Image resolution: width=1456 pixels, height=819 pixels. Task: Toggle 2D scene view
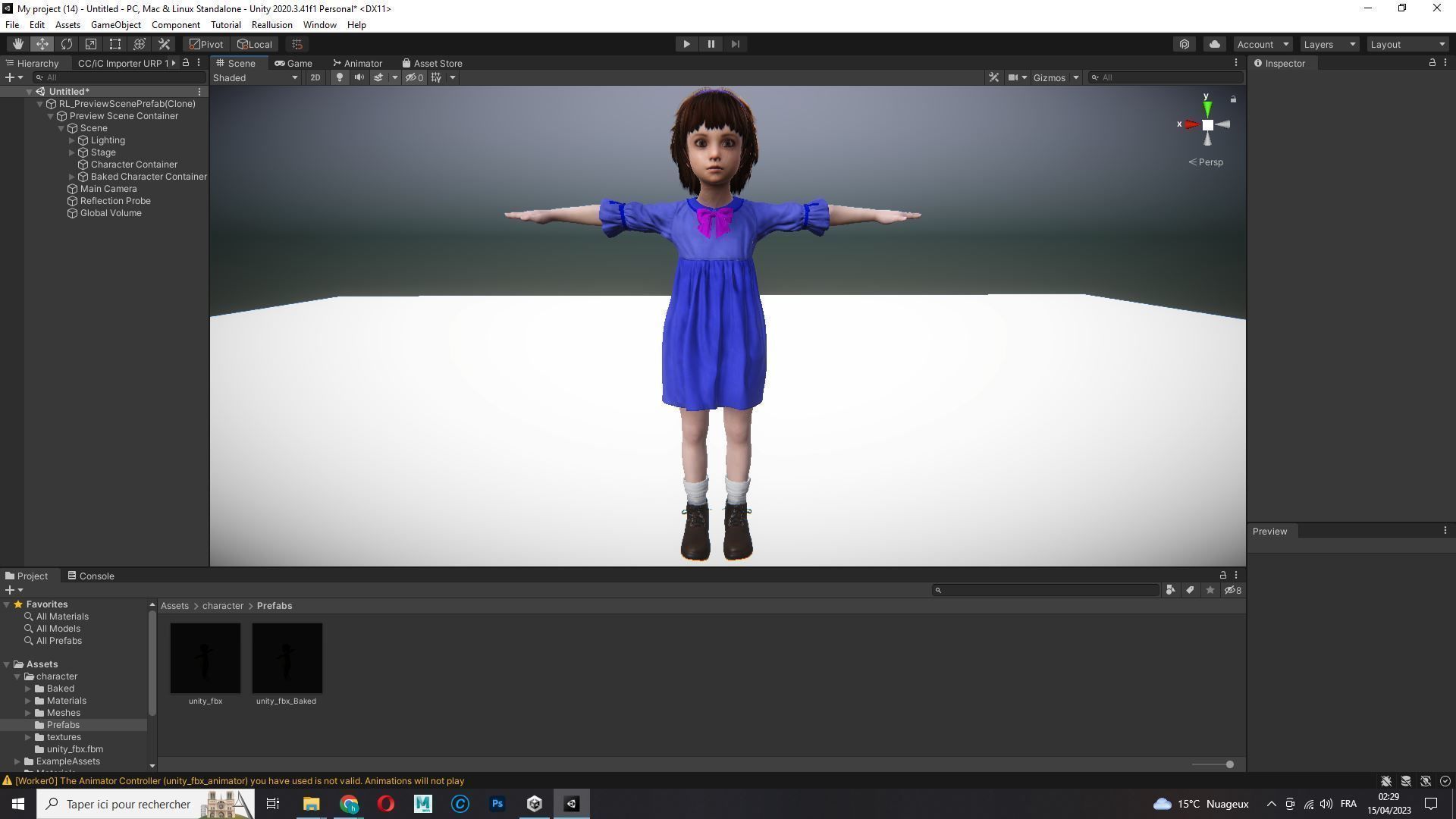pos(315,77)
